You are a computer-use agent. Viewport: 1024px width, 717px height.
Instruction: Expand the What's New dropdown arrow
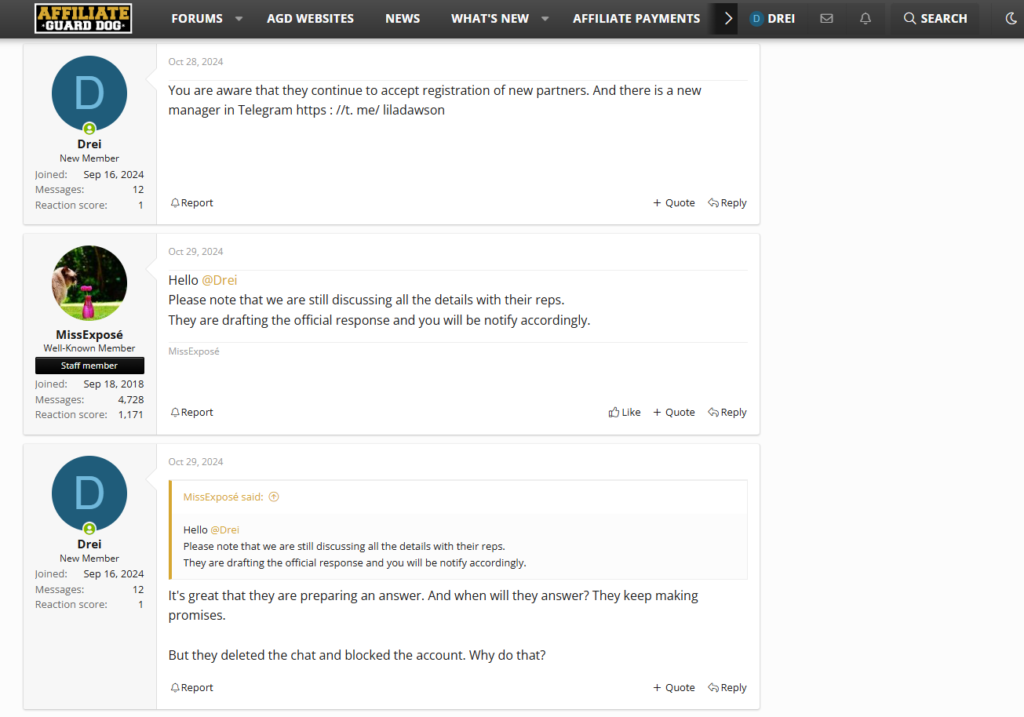545,19
